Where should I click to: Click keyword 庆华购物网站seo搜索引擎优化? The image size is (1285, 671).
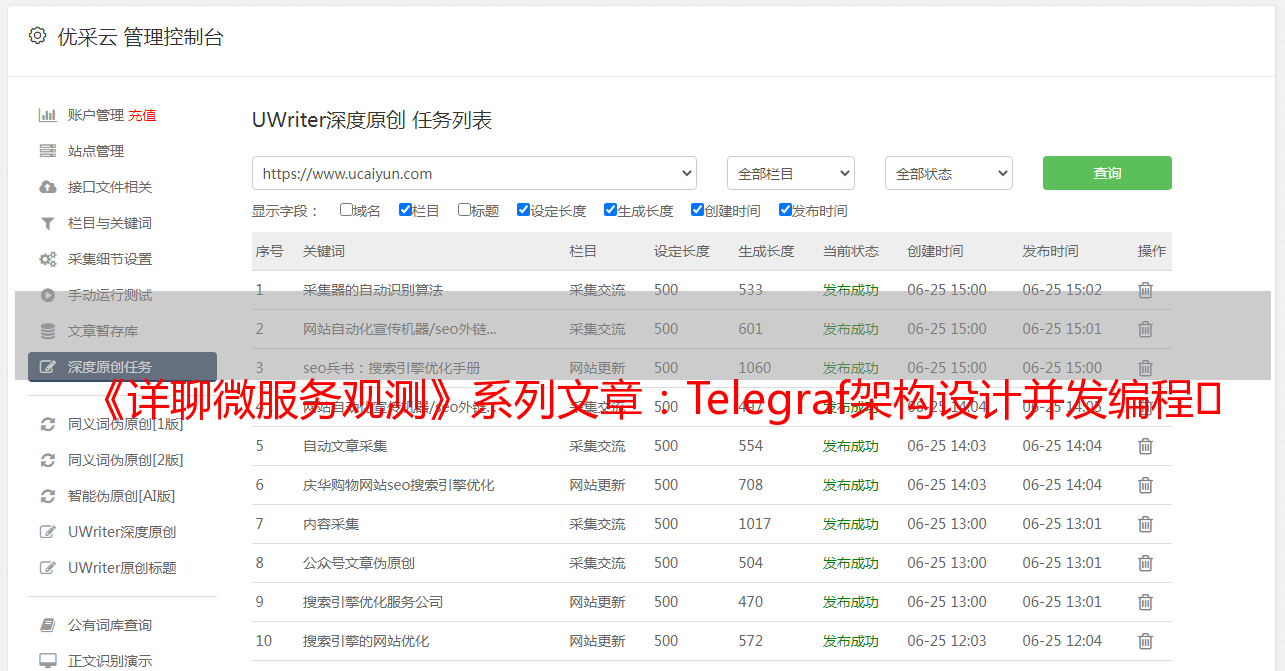[x=399, y=485]
